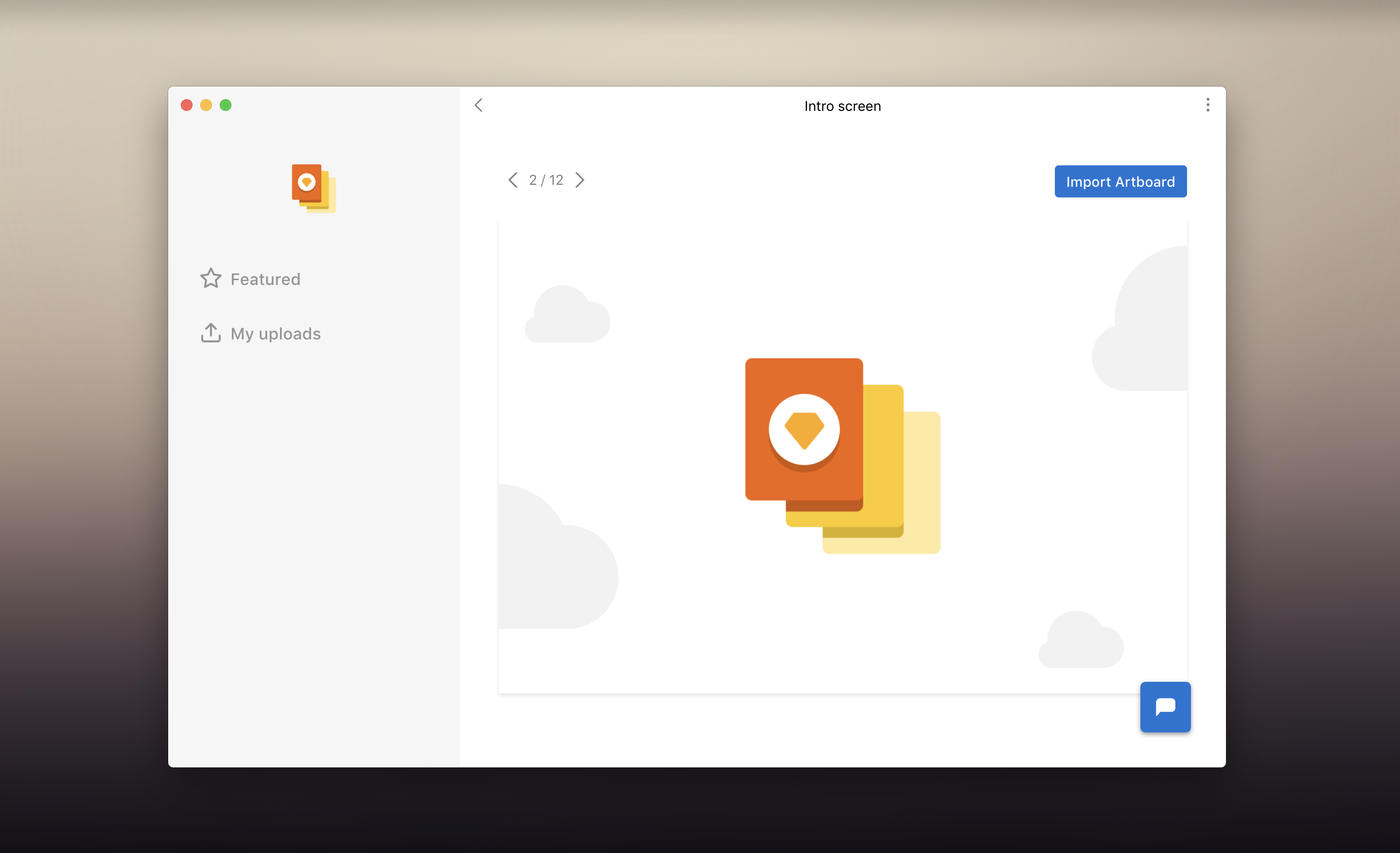Open My uploads in sidebar
Image resolution: width=1400 pixels, height=853 pixels.
[261, 334]
